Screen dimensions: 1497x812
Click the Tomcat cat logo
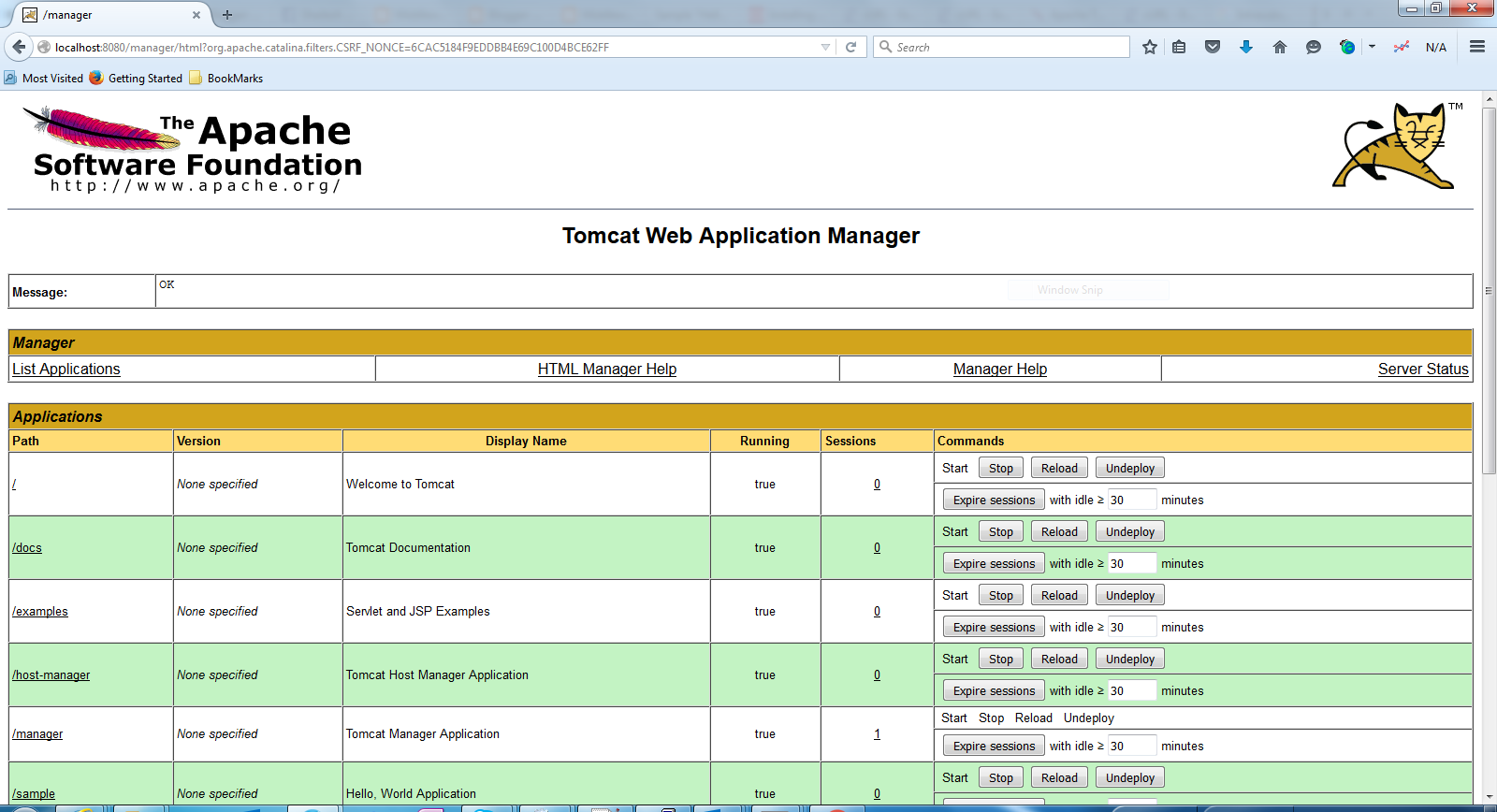1397,146
